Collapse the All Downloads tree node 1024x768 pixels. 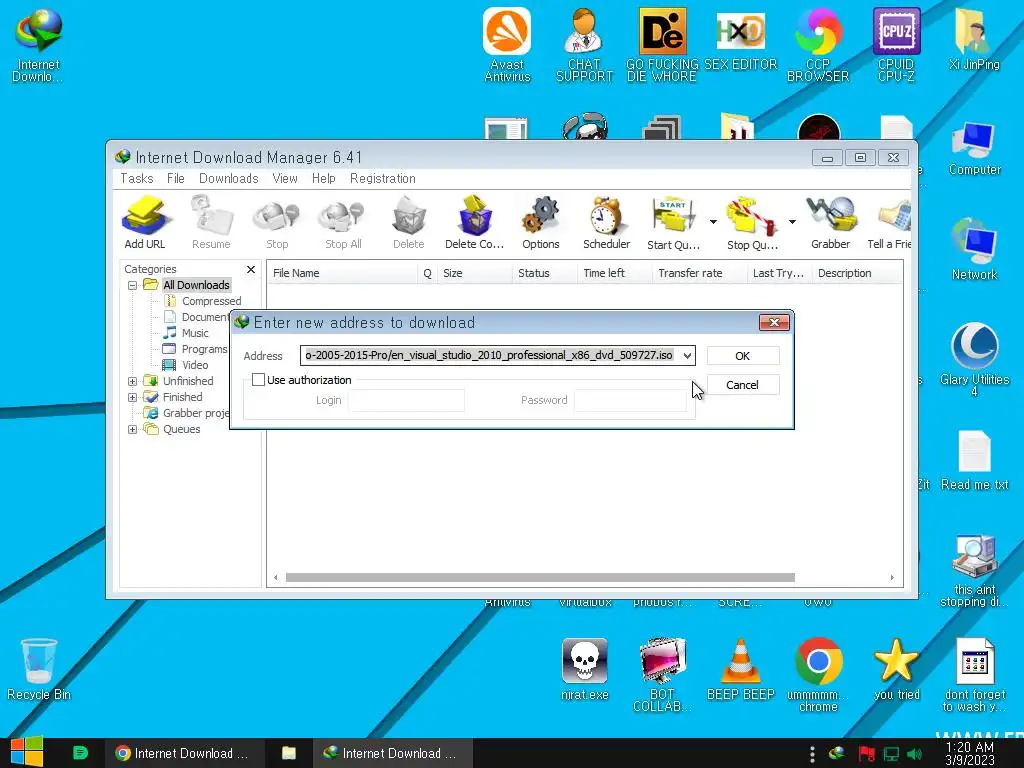click(x=133, y=285)
